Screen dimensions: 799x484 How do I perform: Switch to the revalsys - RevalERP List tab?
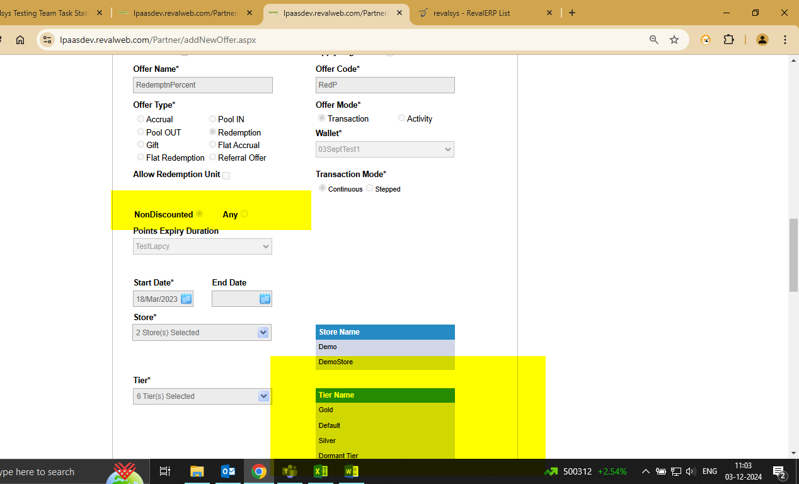pyautogui.click(x=480, y=13)
